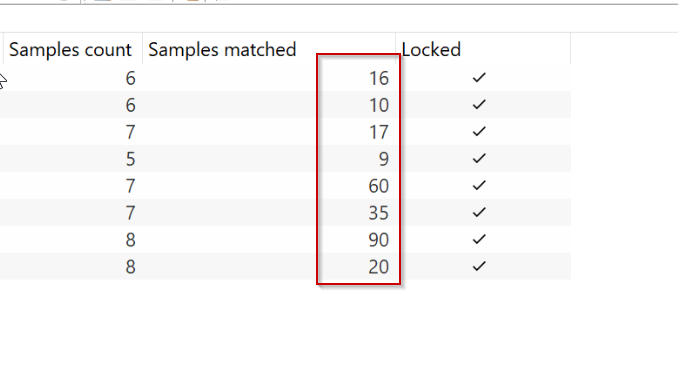Click the Samples matched value 35
This screenshot has height=379, width=678.
click(x=379, y=213)
